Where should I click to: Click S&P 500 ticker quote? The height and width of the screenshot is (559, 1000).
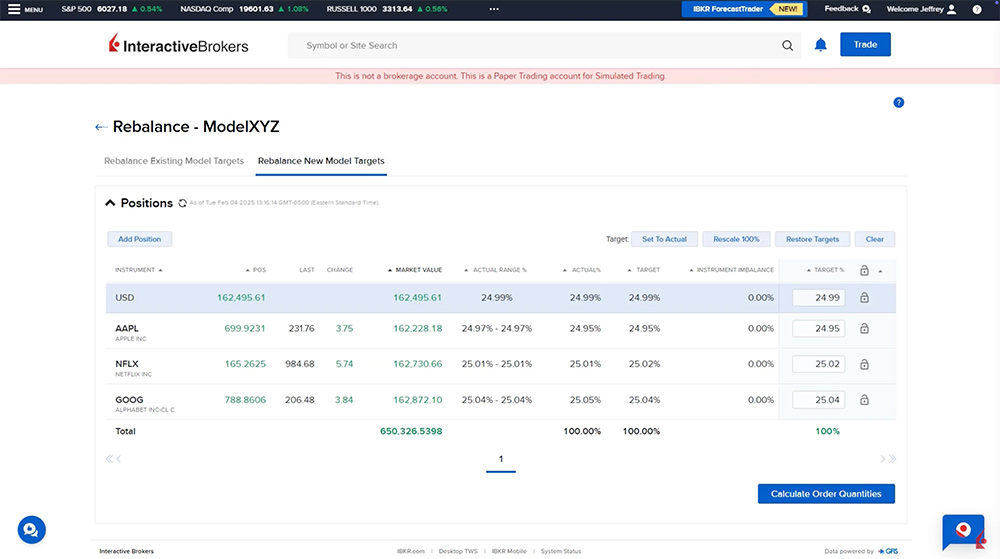coord(112,9)
